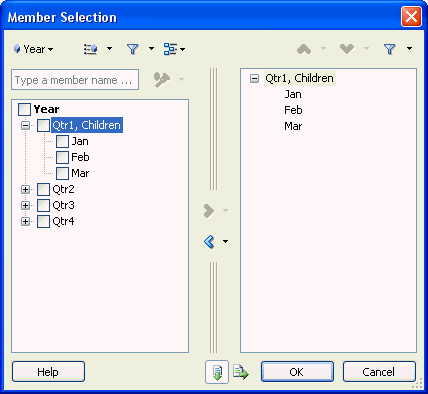The image size is (428, 394).
Task: Check the Mar checkbox
Action: pyautogui.click(x=62, y=173)
